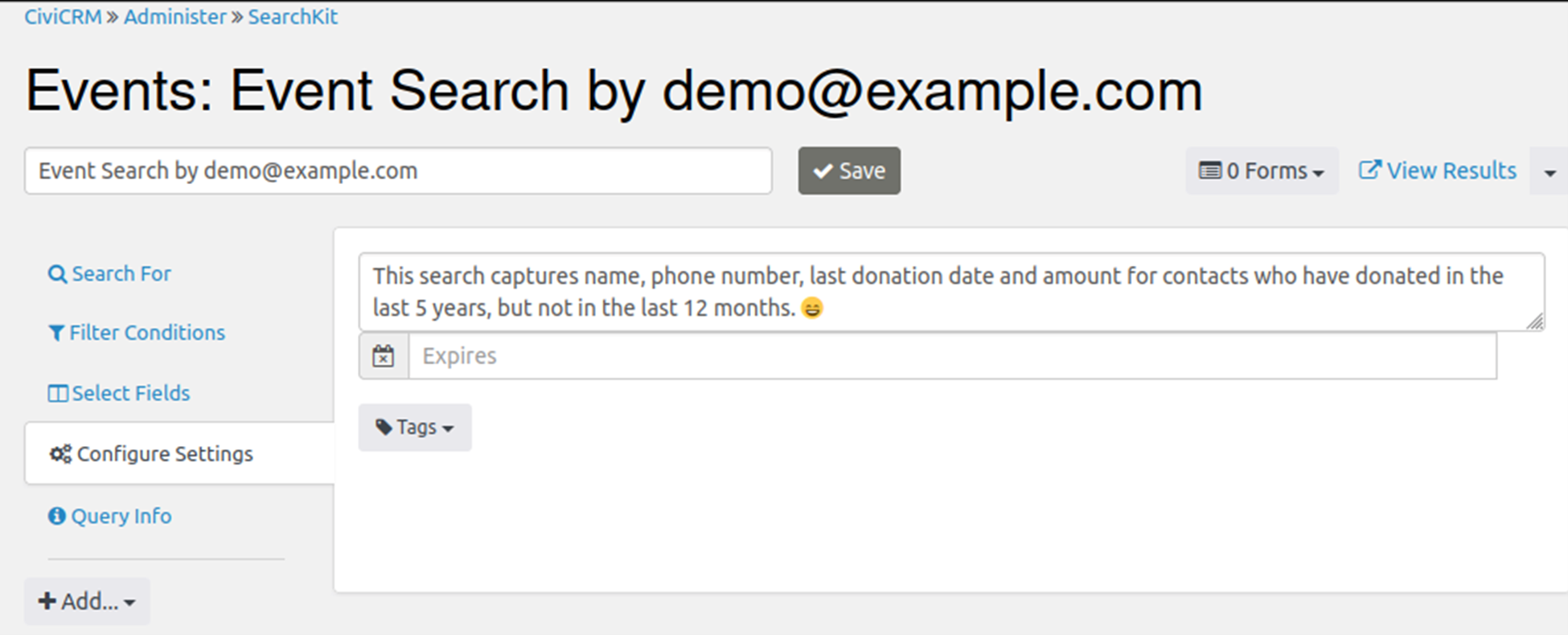Viewport: 1568px width, 635px height.
Task: Save the search
Action: [x=849, y=170]
